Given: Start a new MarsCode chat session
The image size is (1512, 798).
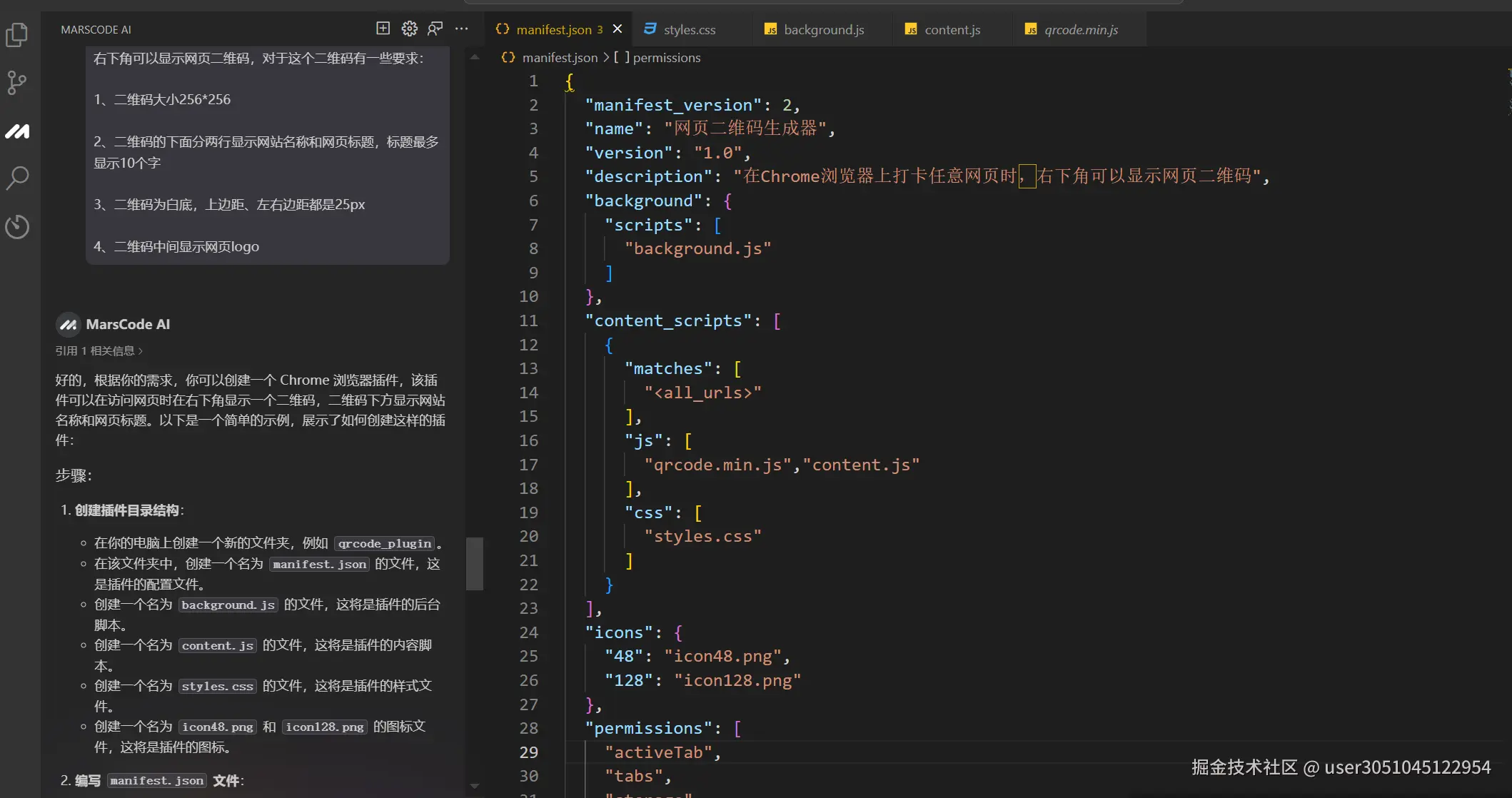Looking at the screenshot, I should [x=383, y=29].
